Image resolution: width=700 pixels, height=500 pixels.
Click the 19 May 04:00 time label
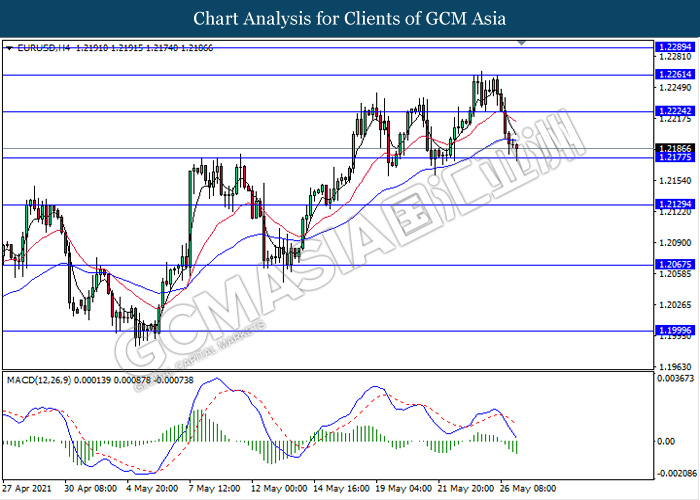pyautogui.click(x=404, y=488)
